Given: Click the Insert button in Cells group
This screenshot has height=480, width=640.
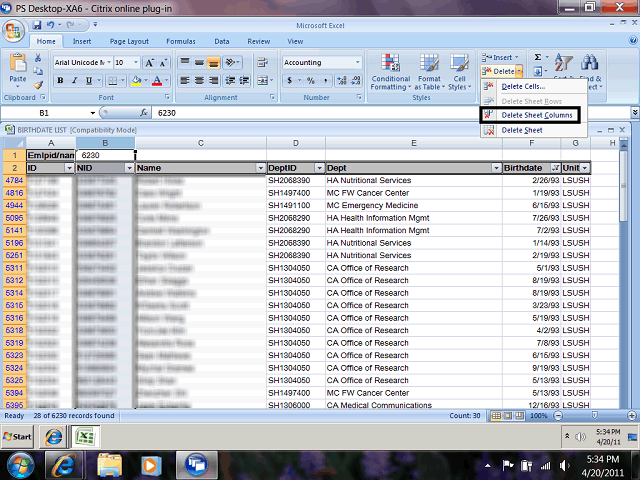Looking at the screenshot, I should pos(499,58).
